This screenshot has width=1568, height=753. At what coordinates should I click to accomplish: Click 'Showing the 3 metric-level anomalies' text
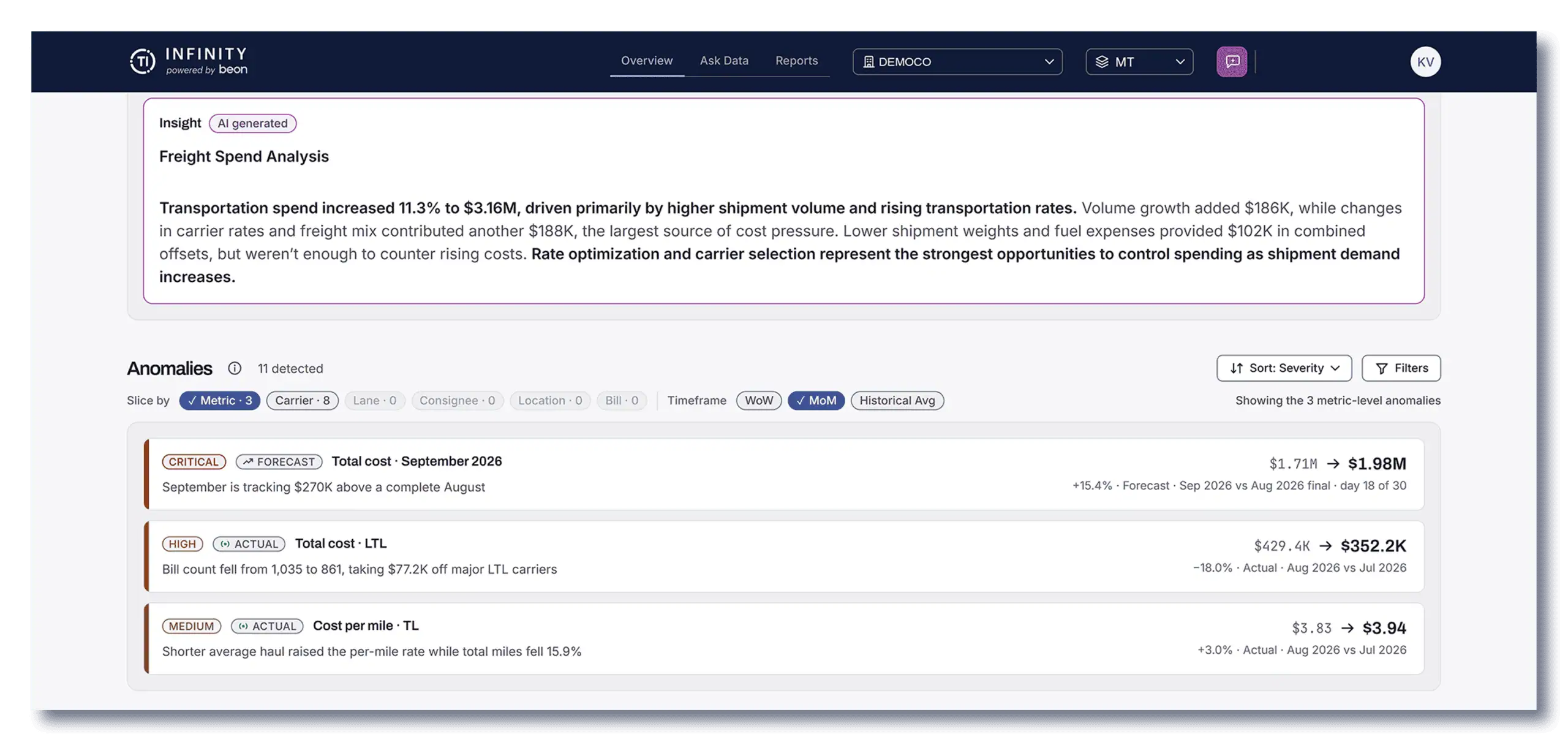coord(1337,400)
